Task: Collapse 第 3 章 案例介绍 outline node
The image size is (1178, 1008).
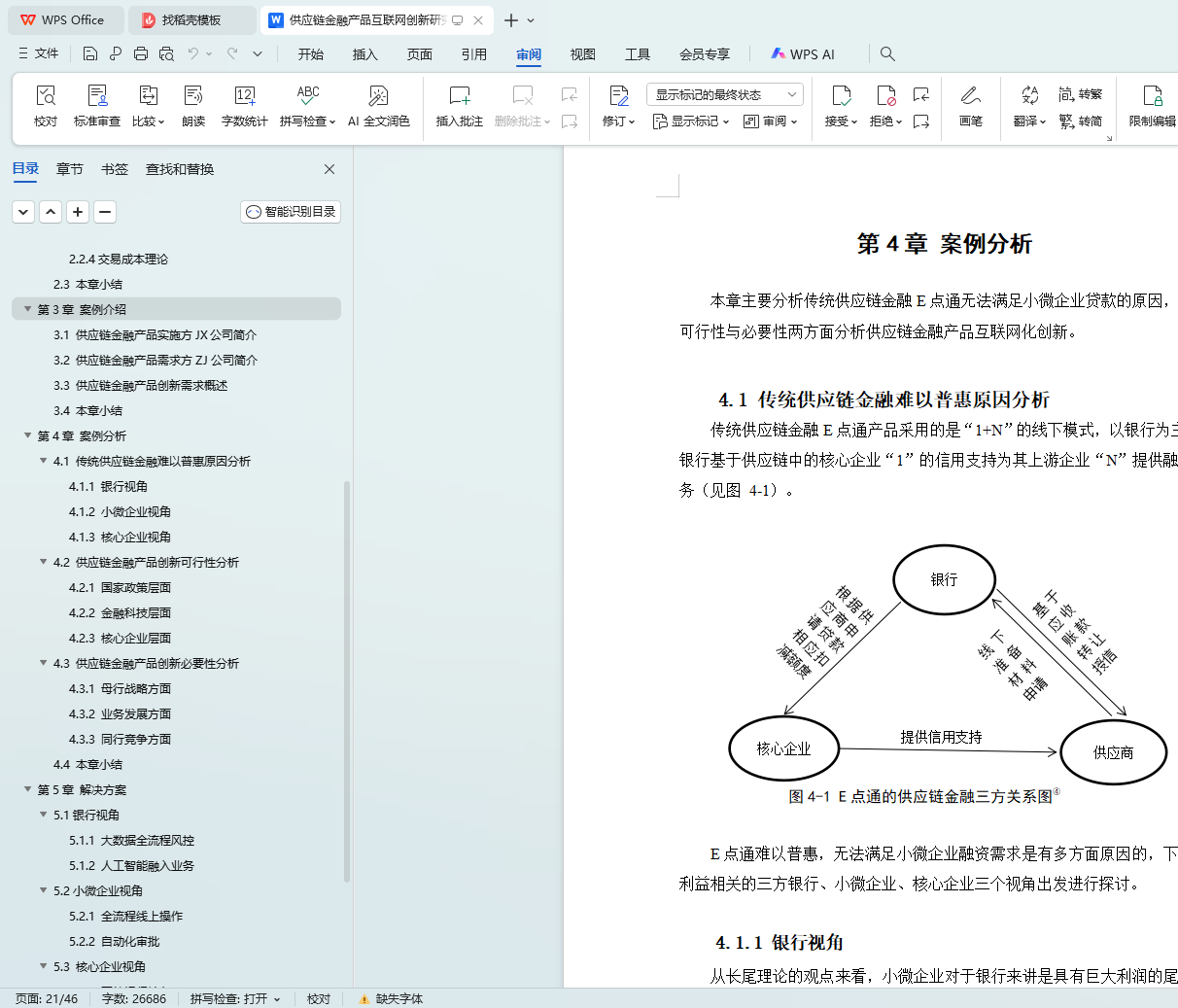Action: click(27, 309)
